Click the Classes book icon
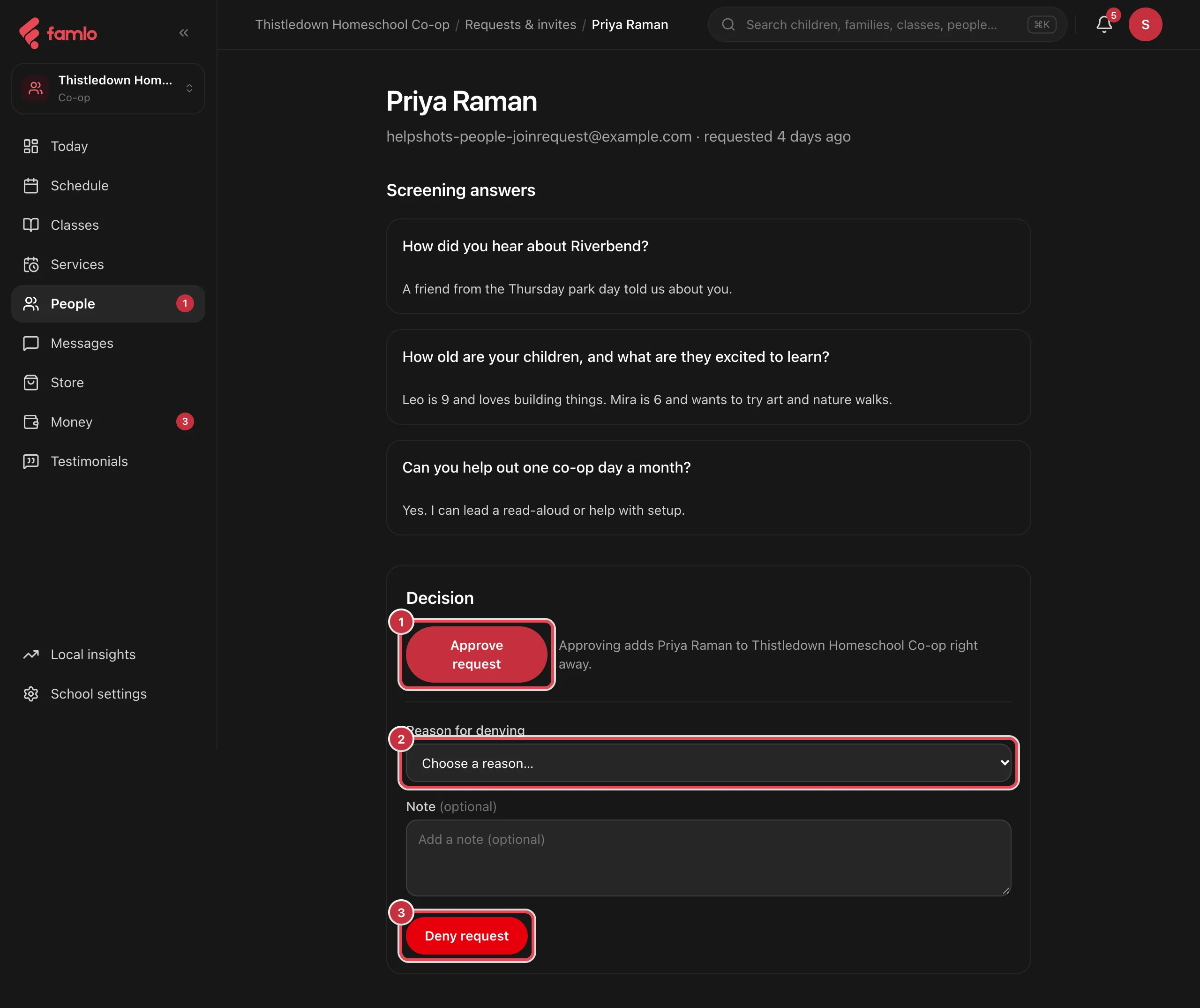This screenshot has width=1200, height=1008. [x=31, y=225]
